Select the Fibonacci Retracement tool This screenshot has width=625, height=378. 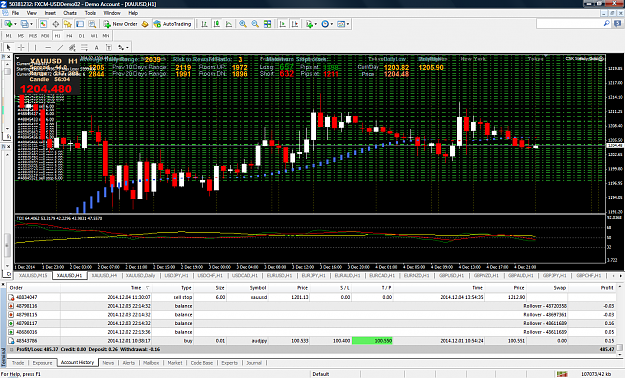(x=85, y=47)
